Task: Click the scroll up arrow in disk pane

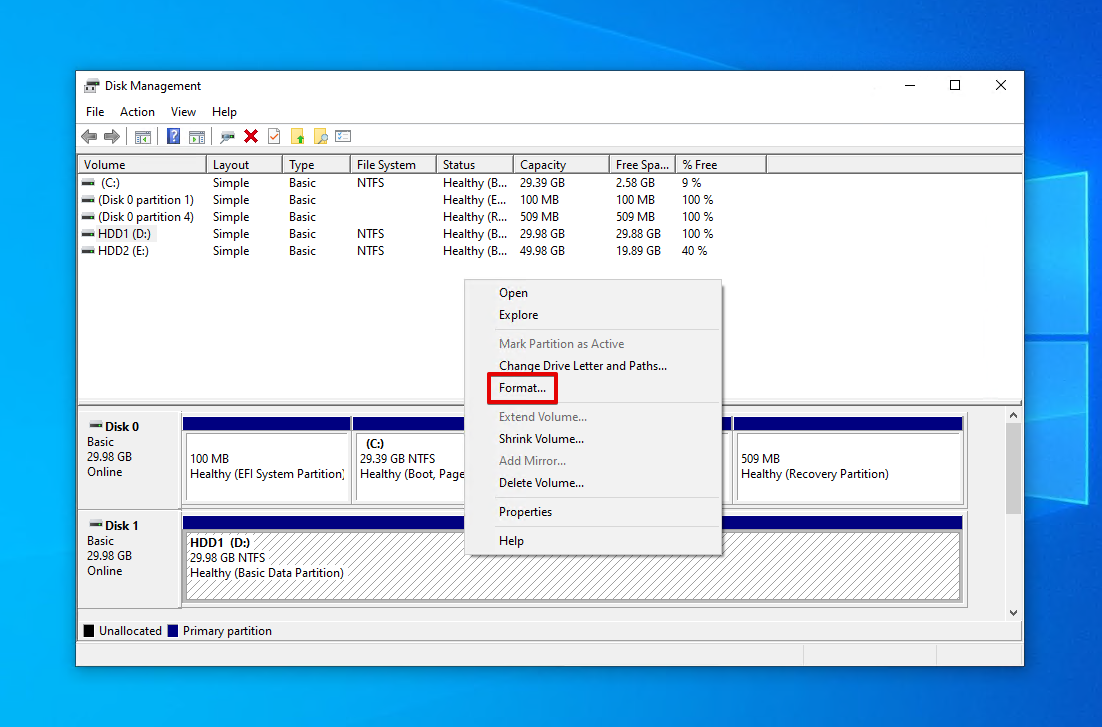Action: pyautogui.click(x=1013, y=416)
